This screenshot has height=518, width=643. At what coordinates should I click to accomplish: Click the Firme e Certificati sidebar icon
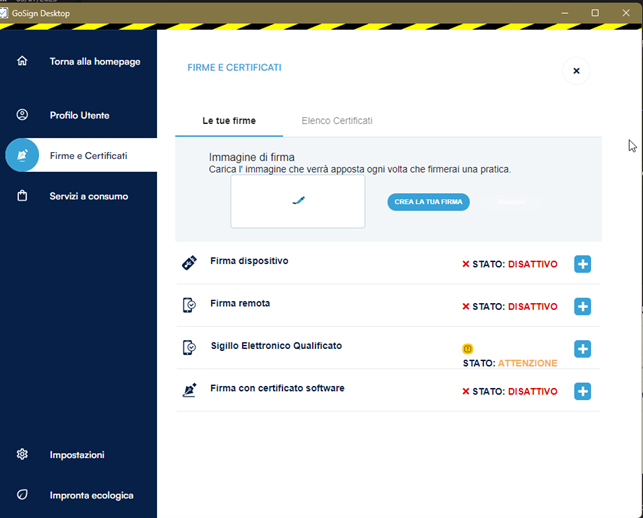pos(22,155)
